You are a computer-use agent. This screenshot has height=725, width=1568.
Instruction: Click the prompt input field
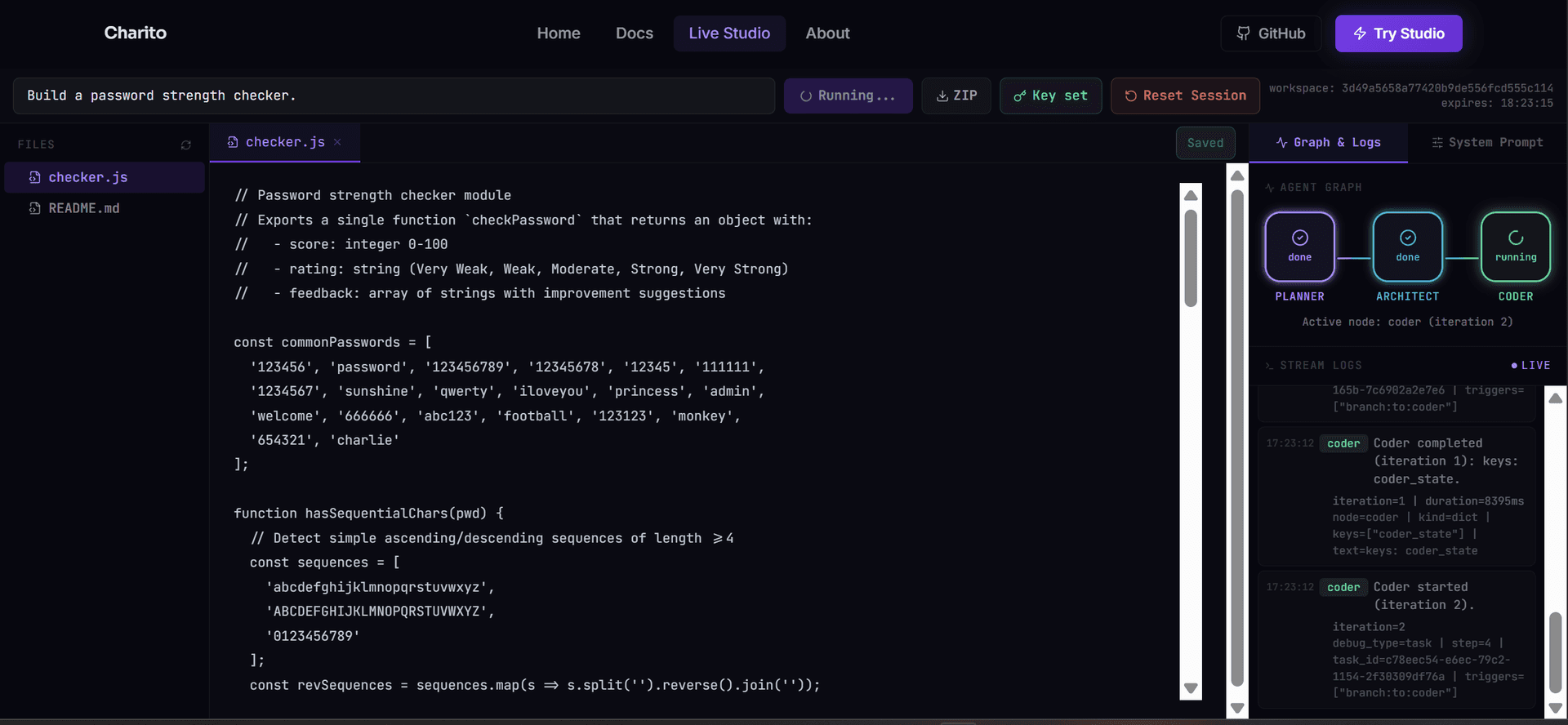(393, 96)
